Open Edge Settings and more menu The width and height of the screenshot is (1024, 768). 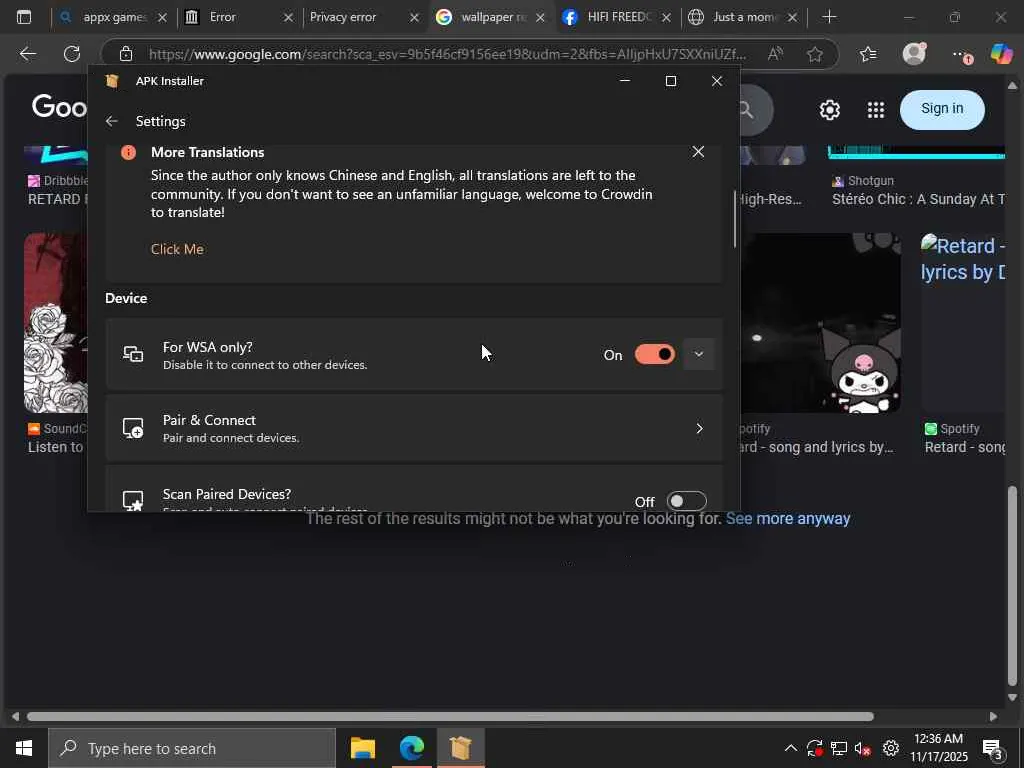click(x=960, y=55)
